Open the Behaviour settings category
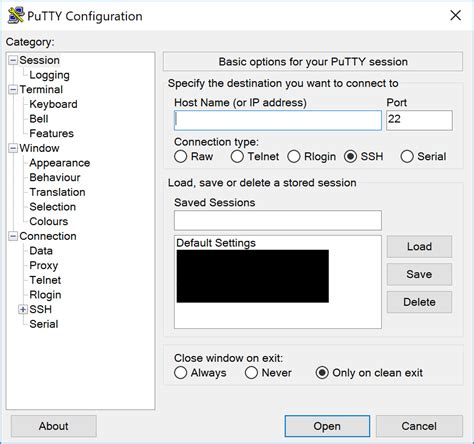Image resolution: width=474 pixels, height=444 pixels. [x=55, y=178]
